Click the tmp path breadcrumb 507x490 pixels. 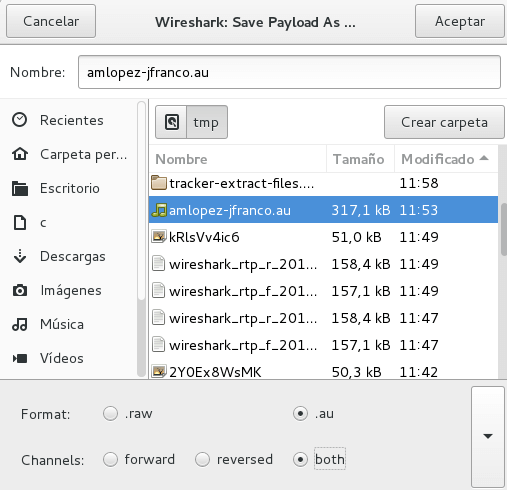click(207, 122)
